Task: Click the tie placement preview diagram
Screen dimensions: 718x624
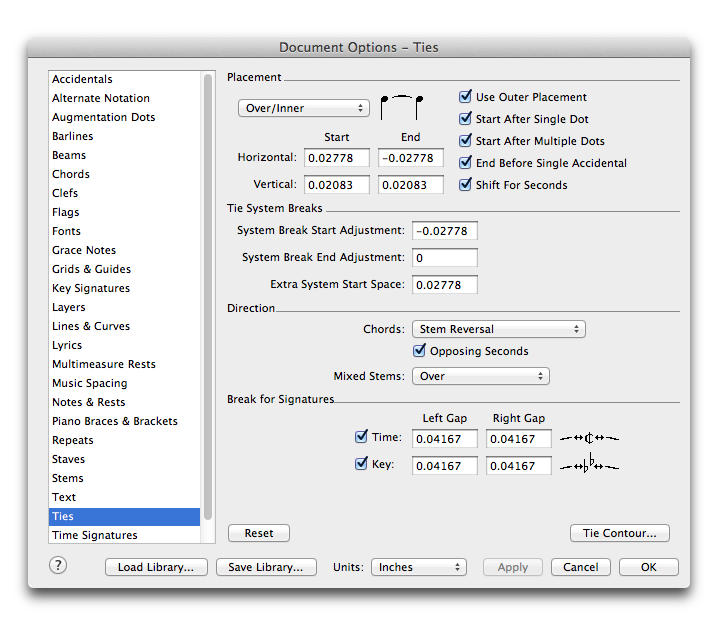Action: (x=402, y=108)
